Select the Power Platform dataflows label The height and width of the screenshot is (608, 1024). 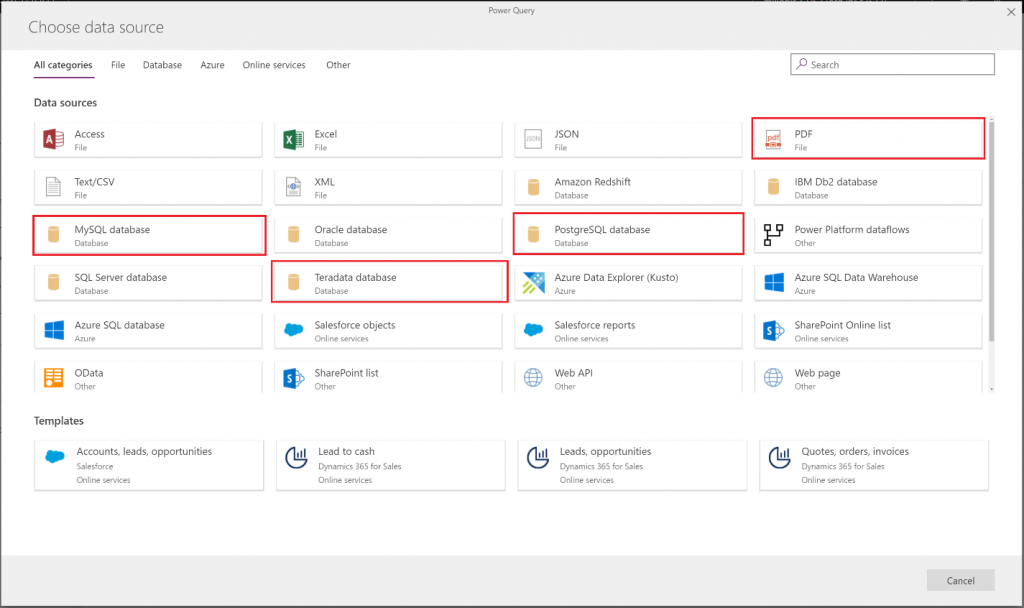tap(852, 230)
